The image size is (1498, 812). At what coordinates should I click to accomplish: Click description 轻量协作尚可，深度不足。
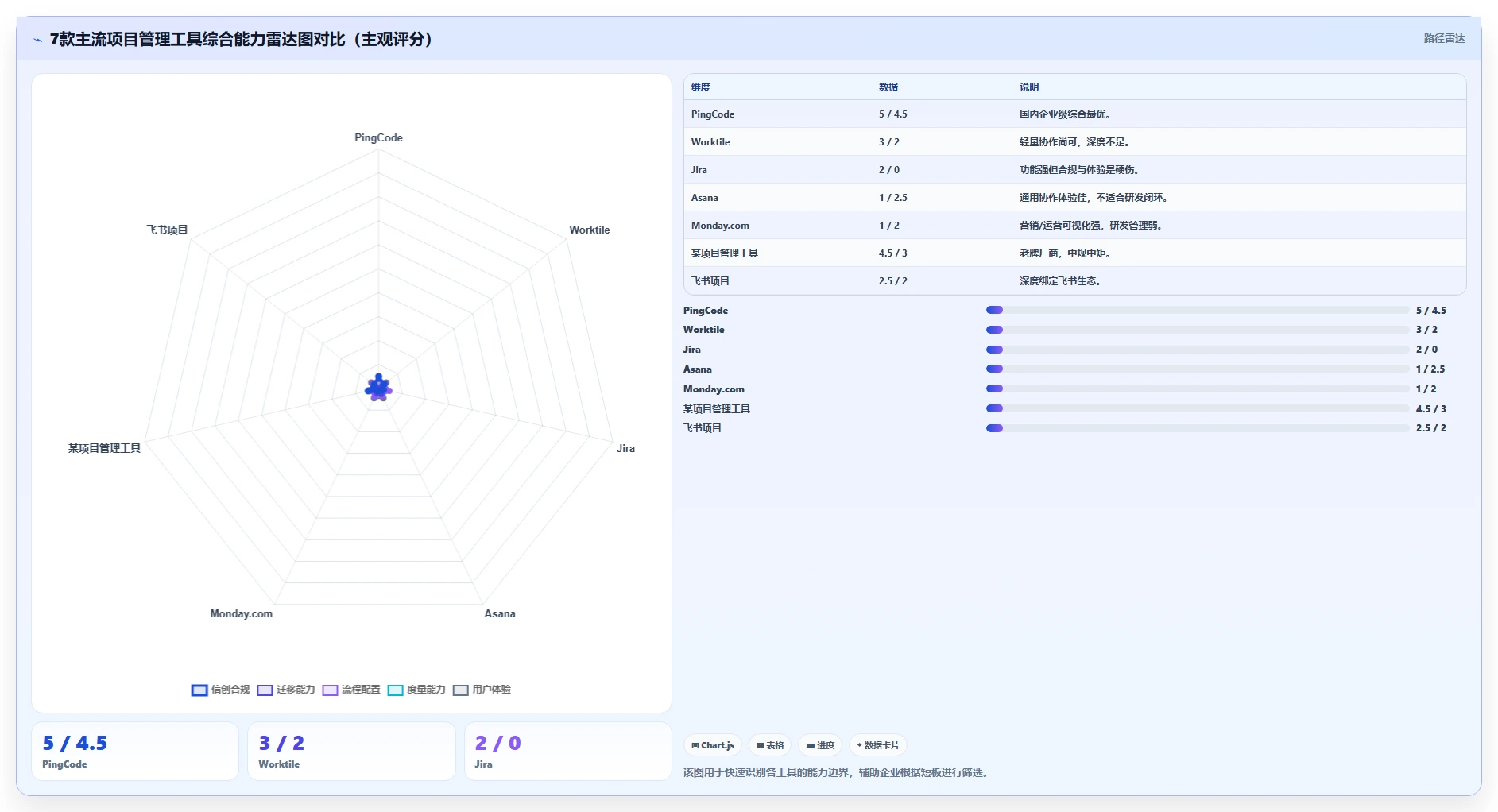pos(1075,142)
